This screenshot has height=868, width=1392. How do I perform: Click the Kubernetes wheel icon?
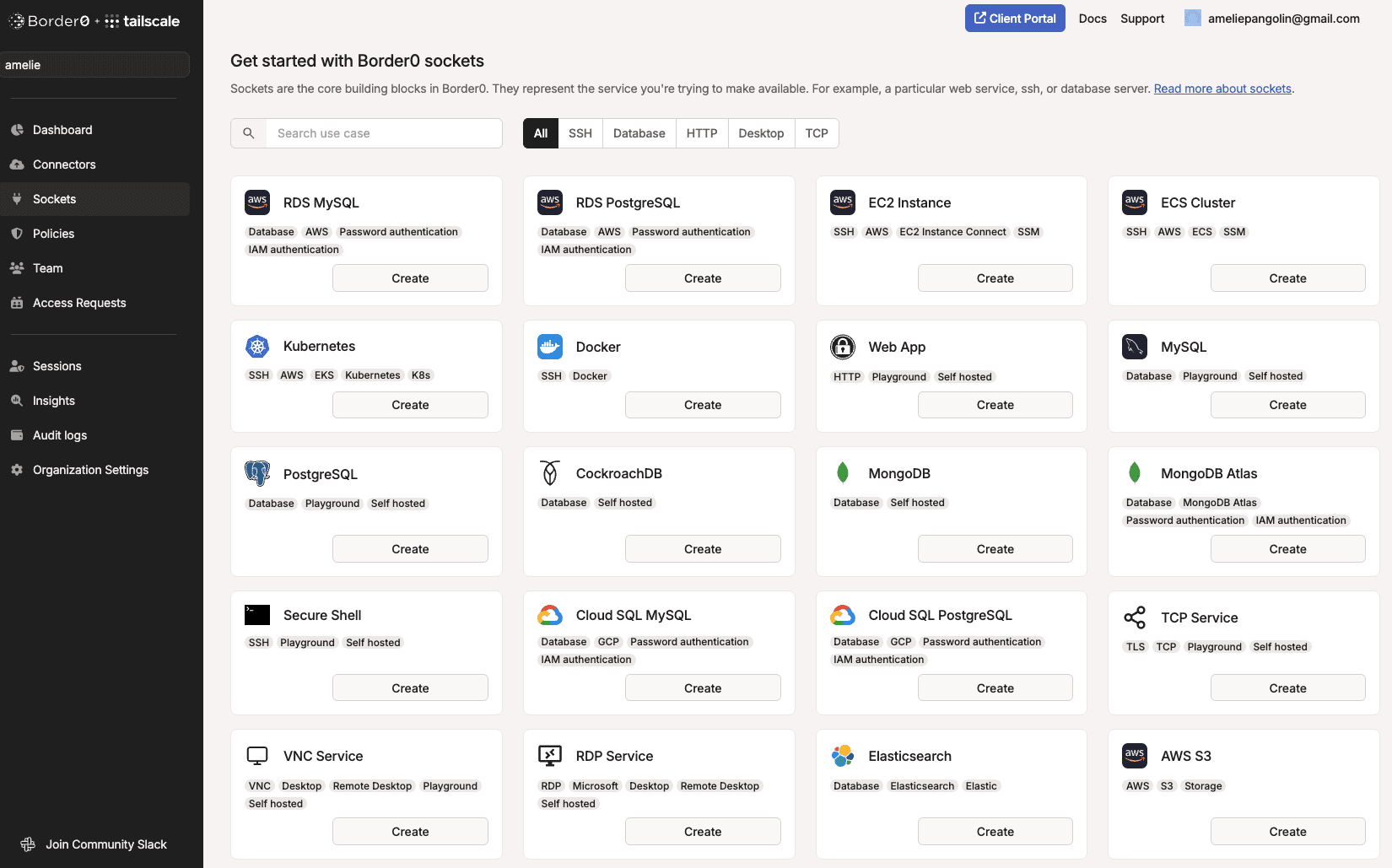click(257, 346)
